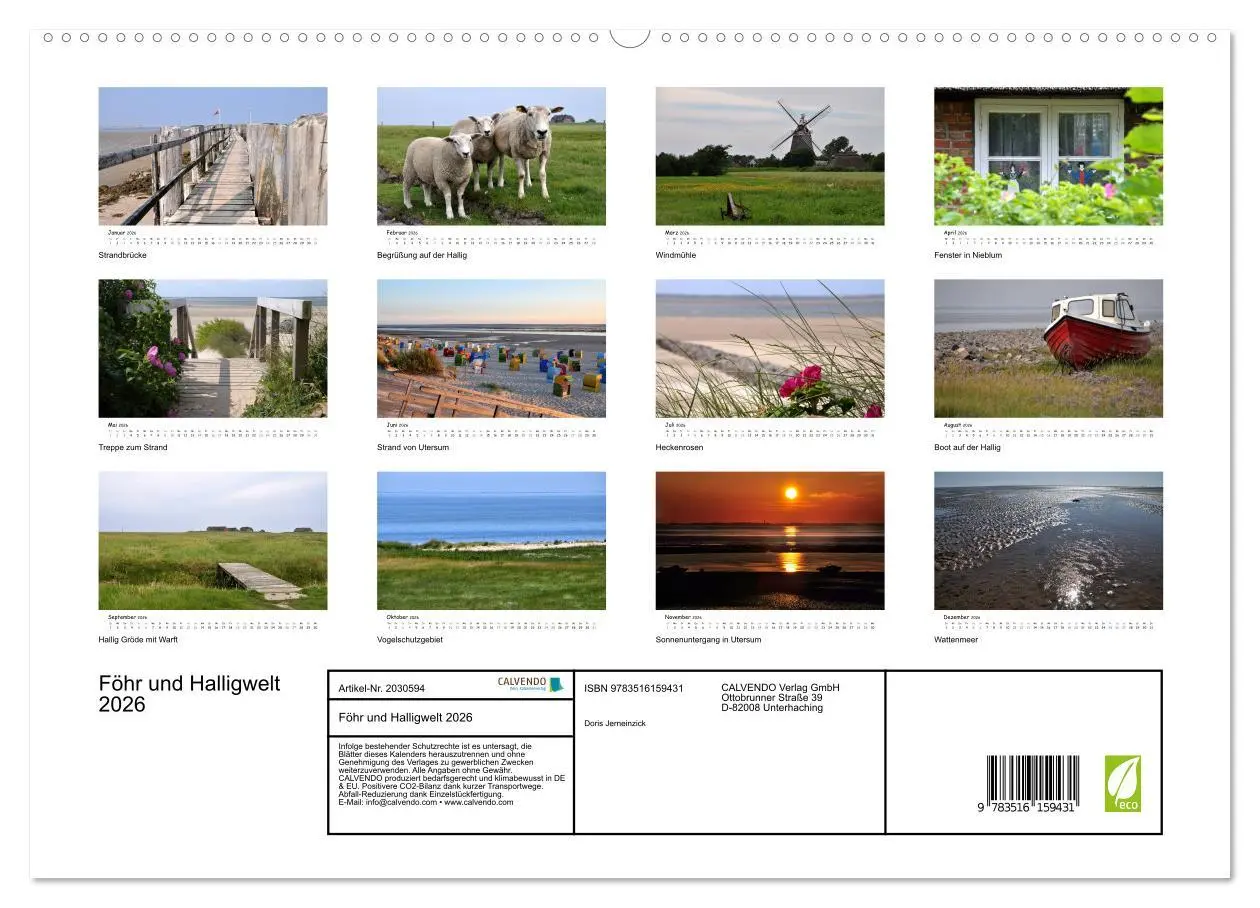Click the caption 'Strandbrücke'
This screenshot has width=1260, height=908.
coord(123,255)
